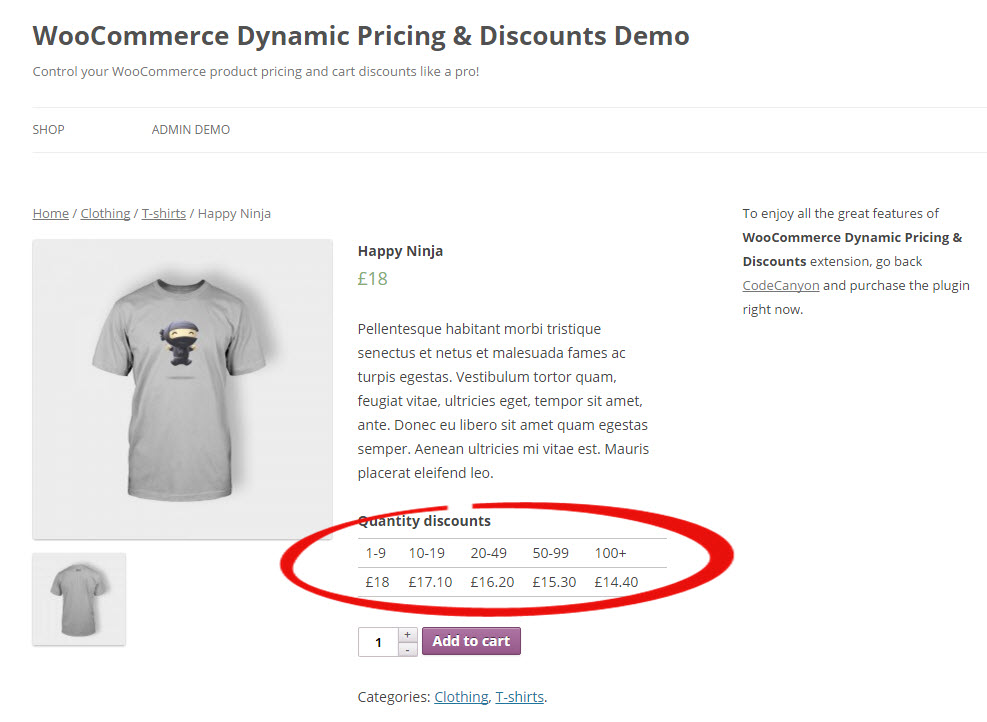The height and width of the screenshot is (722, 987).
Task: Open the SHOP menu item
Action: (x=48, y=130)
